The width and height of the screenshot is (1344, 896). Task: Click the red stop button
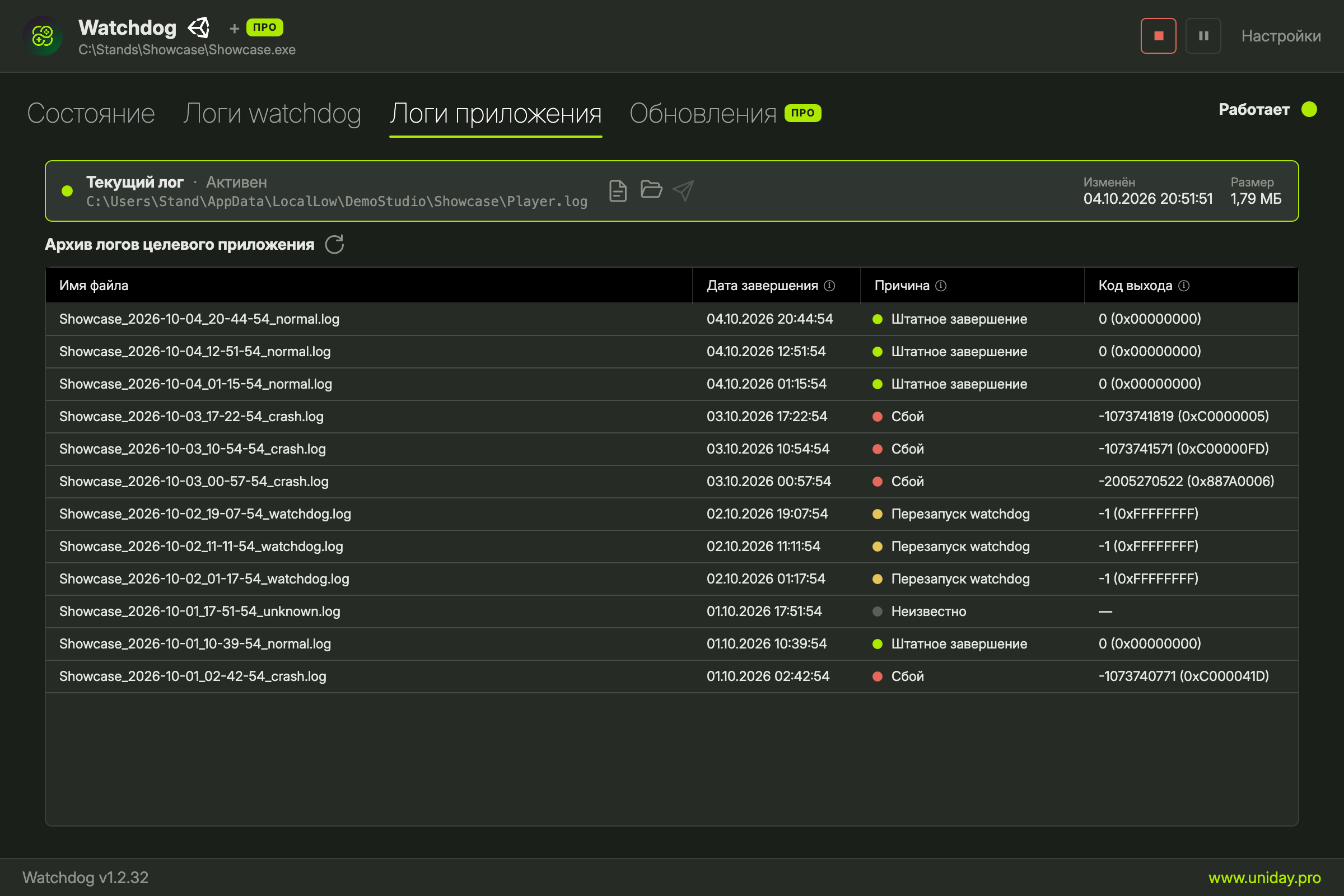pos(1158,35)
